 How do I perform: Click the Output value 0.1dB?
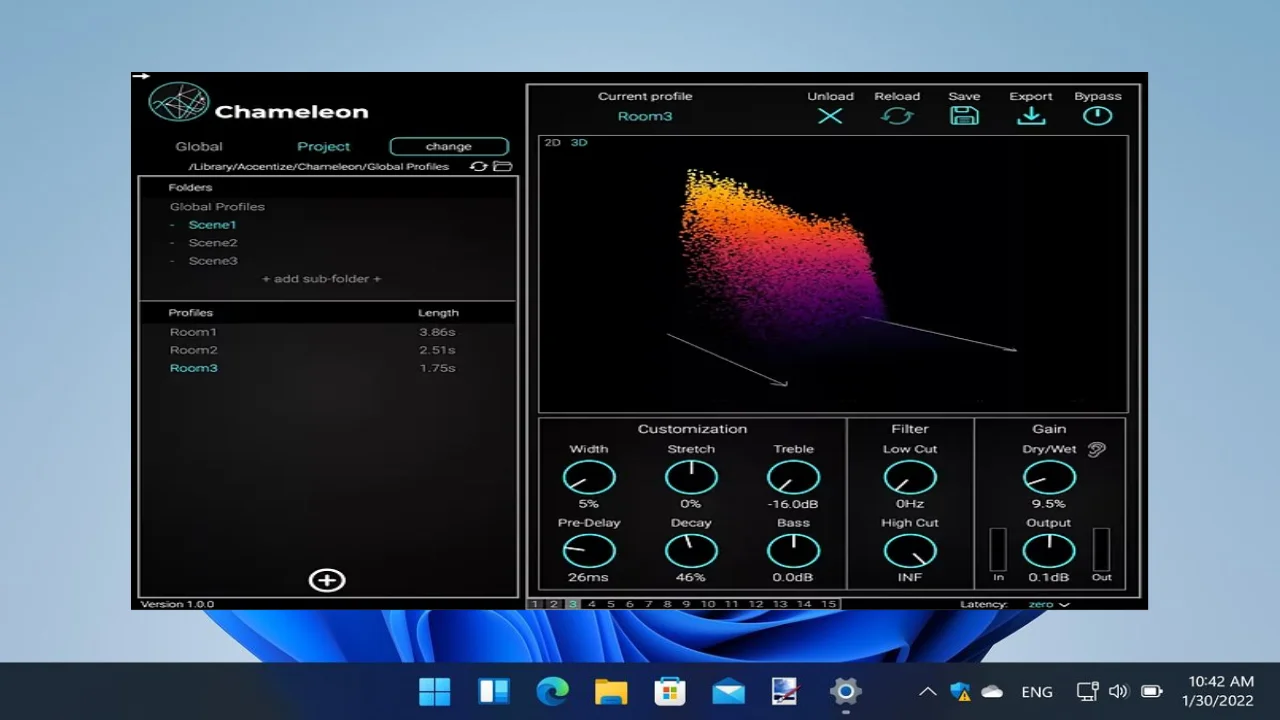(x=1049, y=578)
